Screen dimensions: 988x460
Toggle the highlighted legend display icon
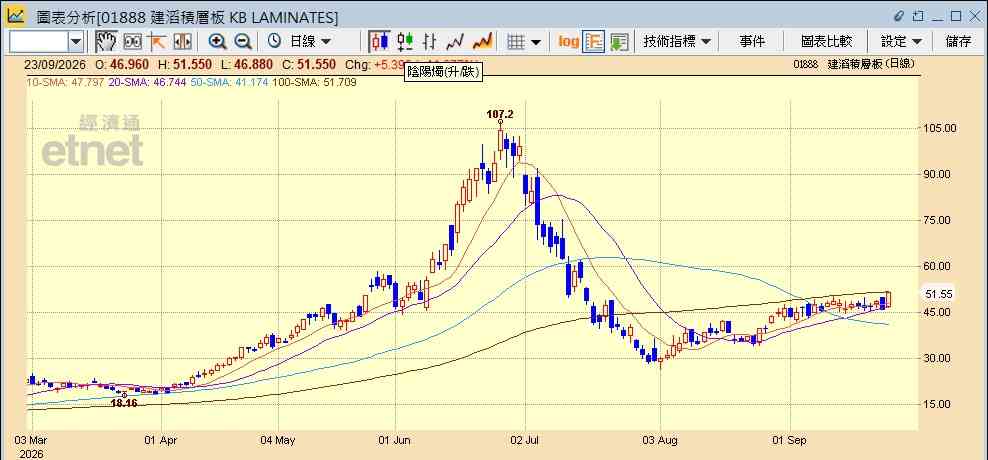(x=594, y=42)
